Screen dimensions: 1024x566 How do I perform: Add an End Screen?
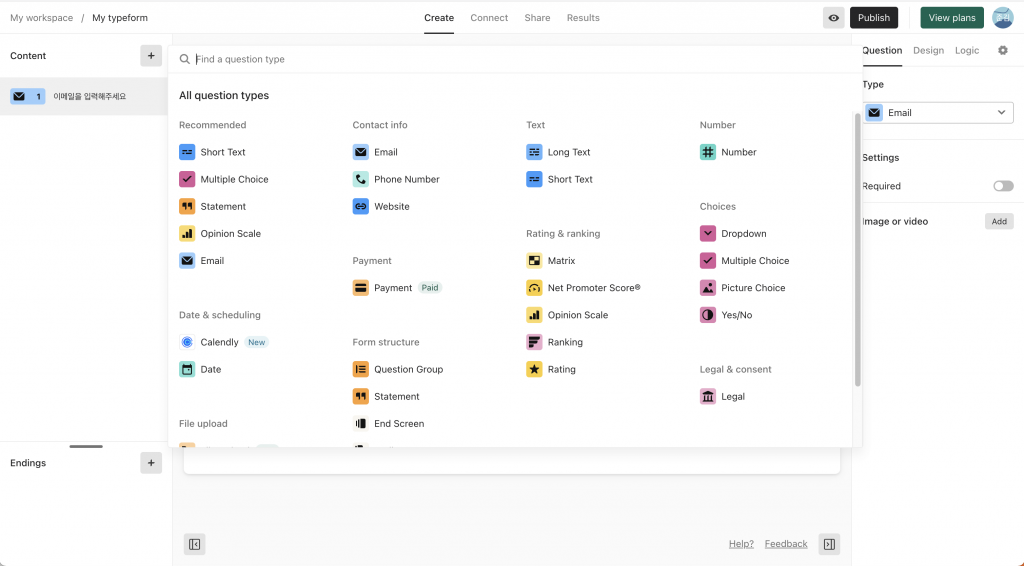388,424
